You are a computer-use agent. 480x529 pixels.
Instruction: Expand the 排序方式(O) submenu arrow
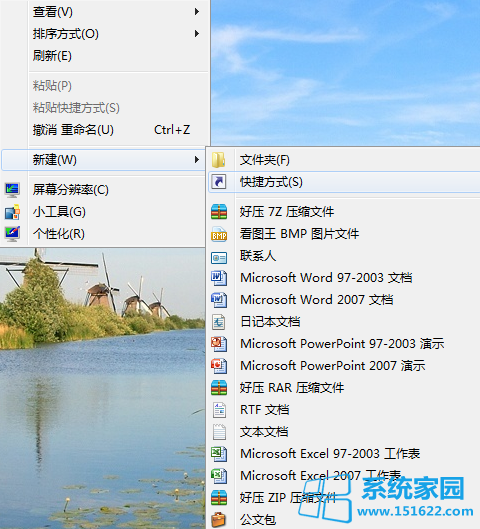pos(197,34)
